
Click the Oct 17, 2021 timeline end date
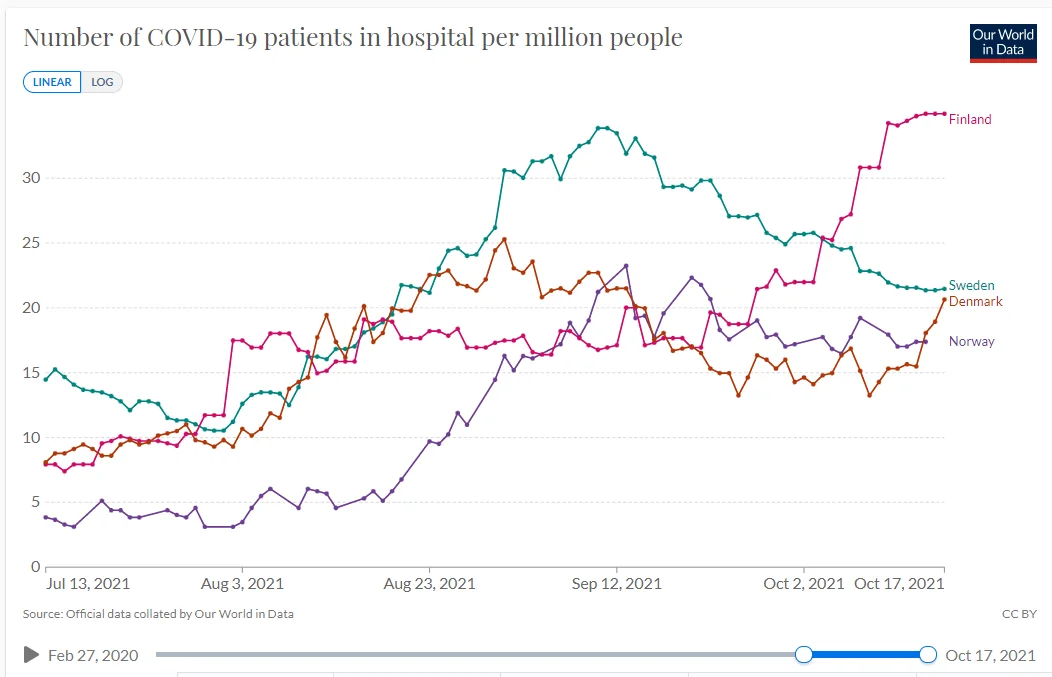tap(990, 656)
